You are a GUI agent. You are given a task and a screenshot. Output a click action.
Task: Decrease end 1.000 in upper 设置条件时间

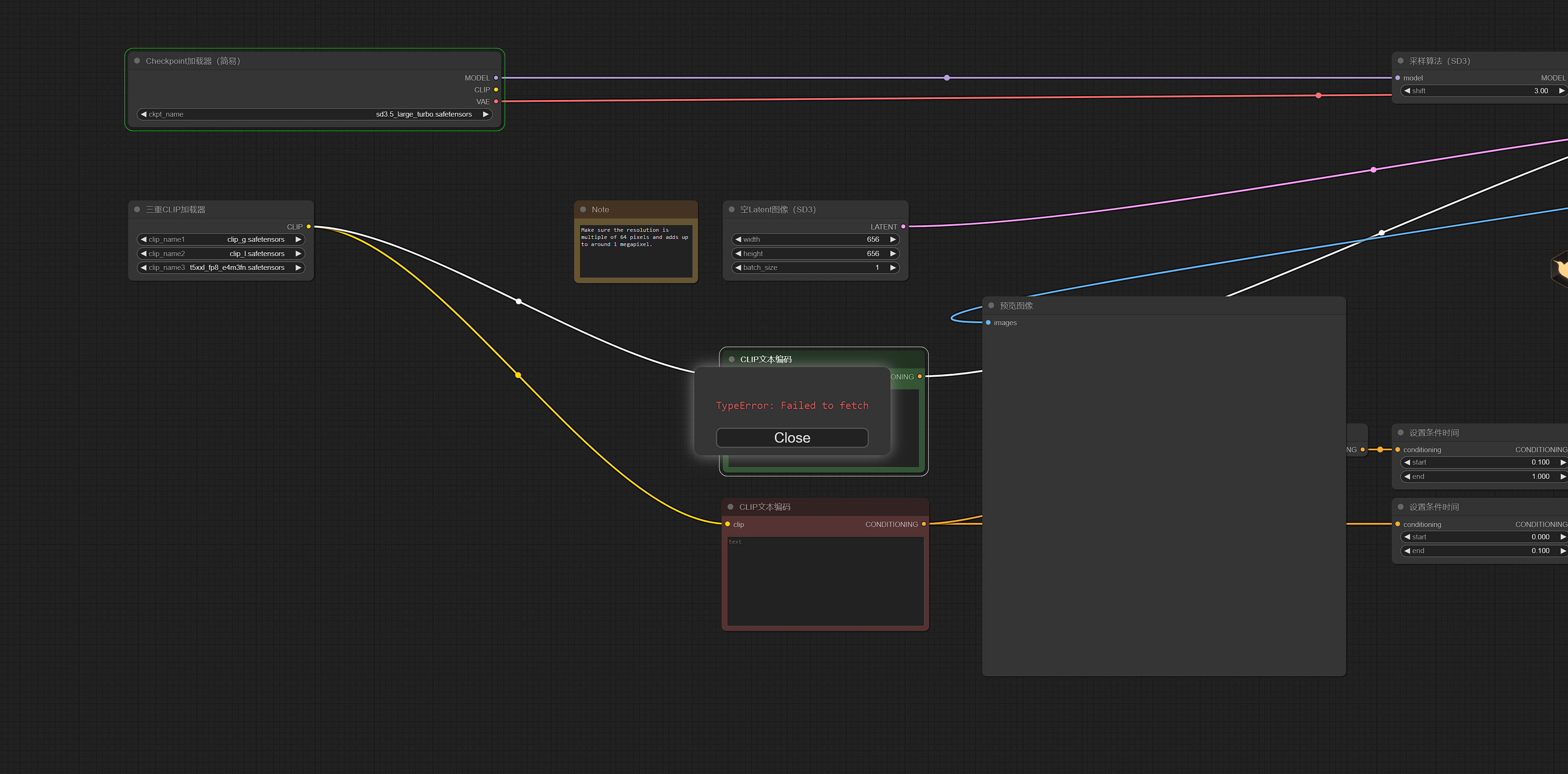point(1407,476)
